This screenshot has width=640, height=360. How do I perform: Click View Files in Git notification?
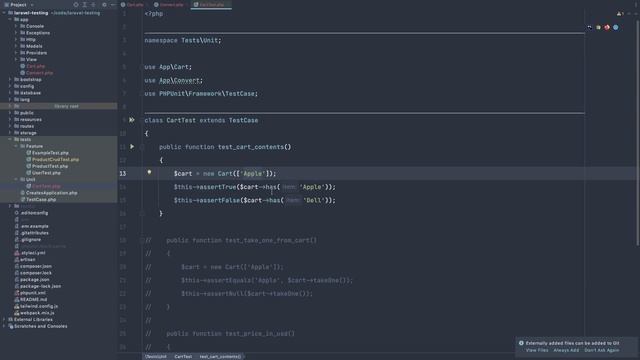tap(537, 350)
